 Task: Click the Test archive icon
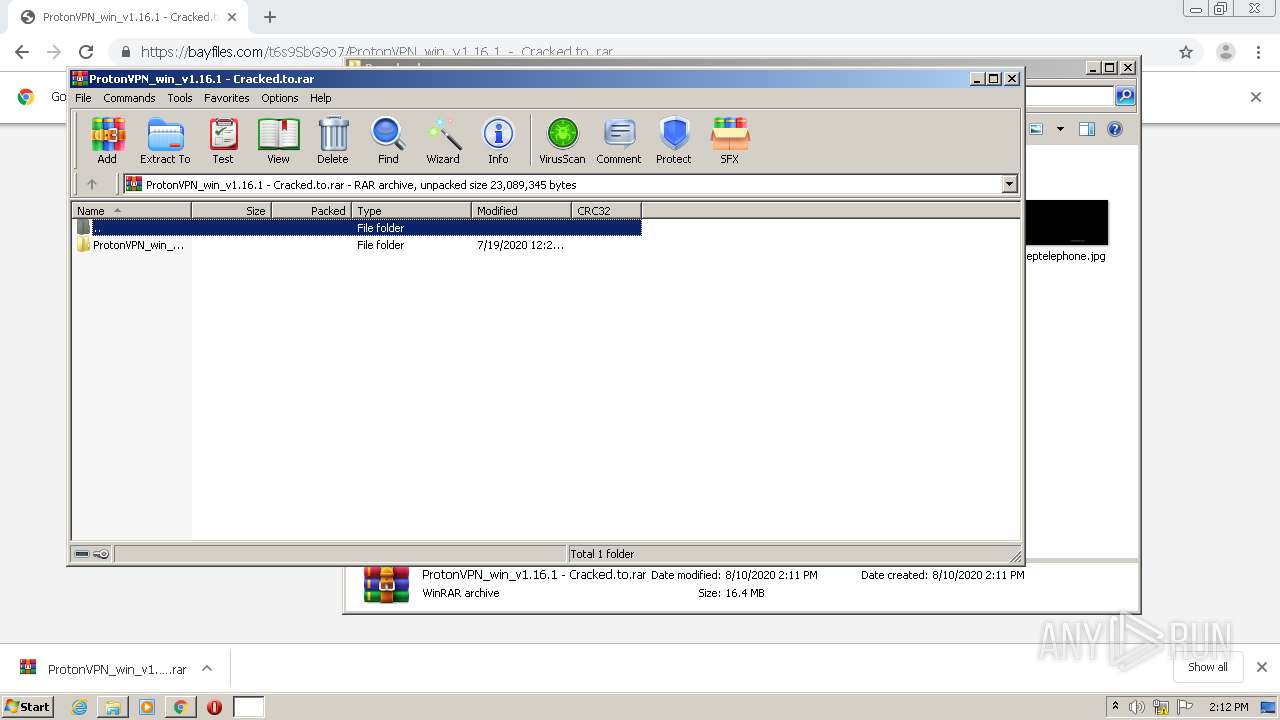point(223,140)
